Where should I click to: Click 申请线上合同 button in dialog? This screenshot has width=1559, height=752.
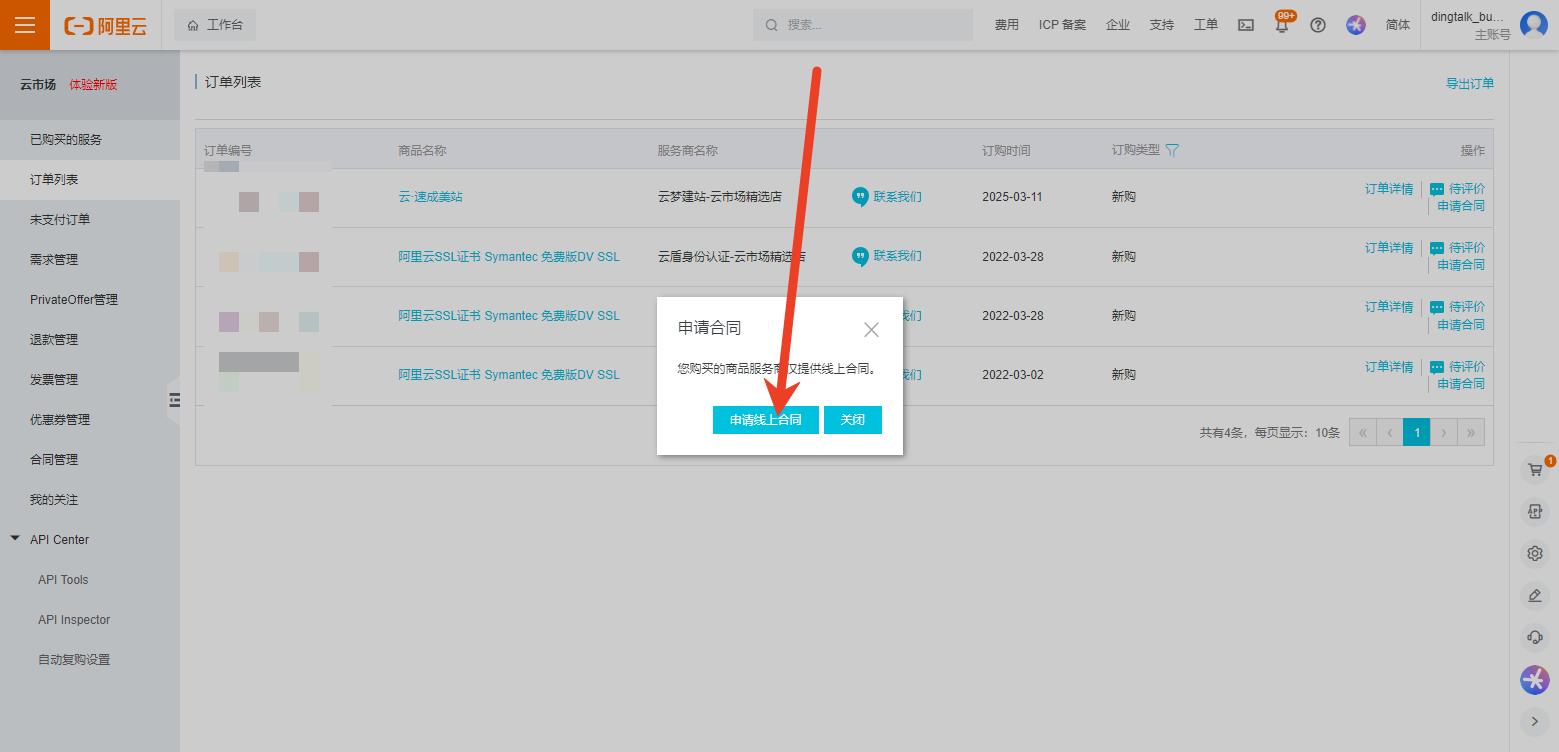765,420
